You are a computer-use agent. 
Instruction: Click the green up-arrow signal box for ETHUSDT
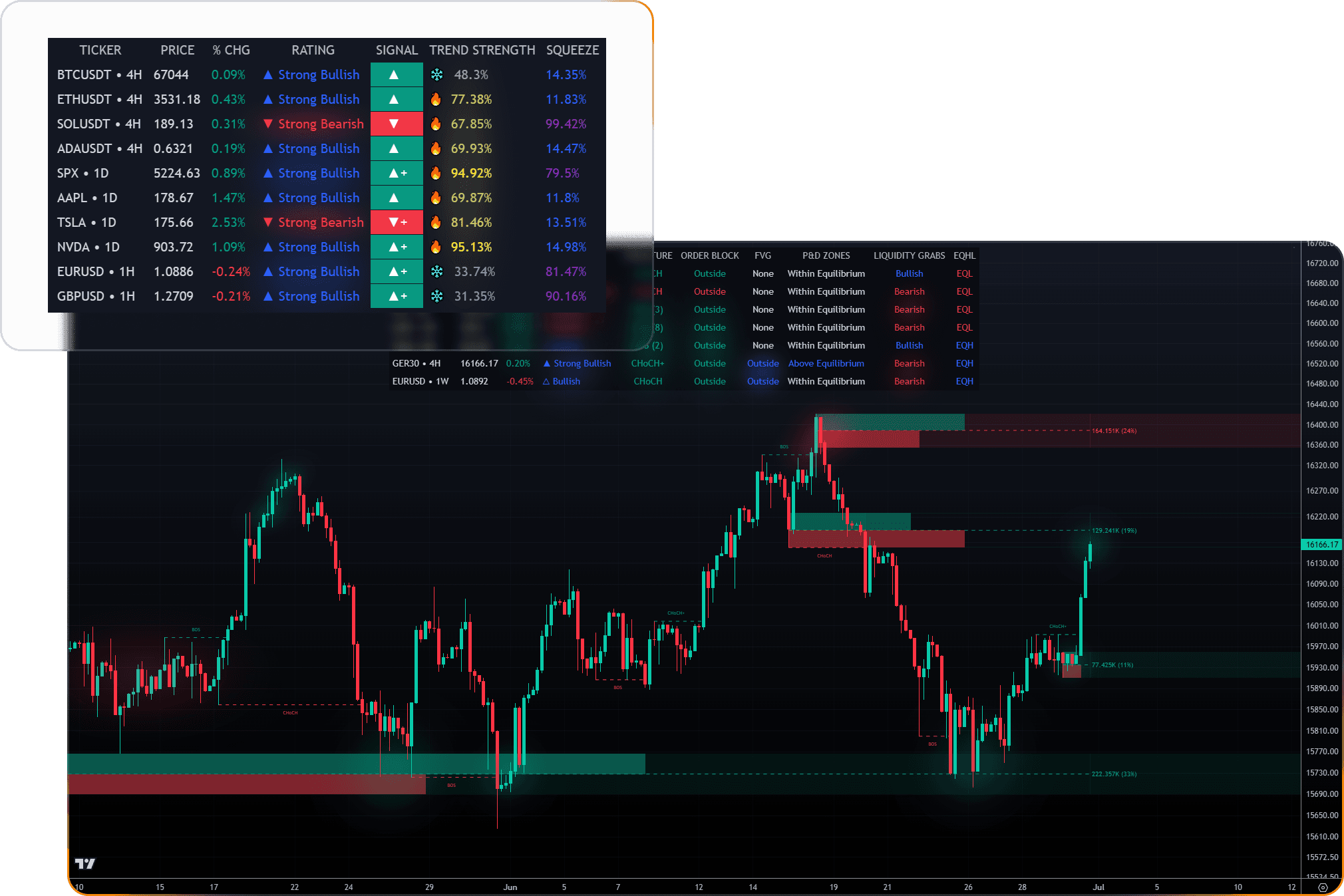(397, 99)
